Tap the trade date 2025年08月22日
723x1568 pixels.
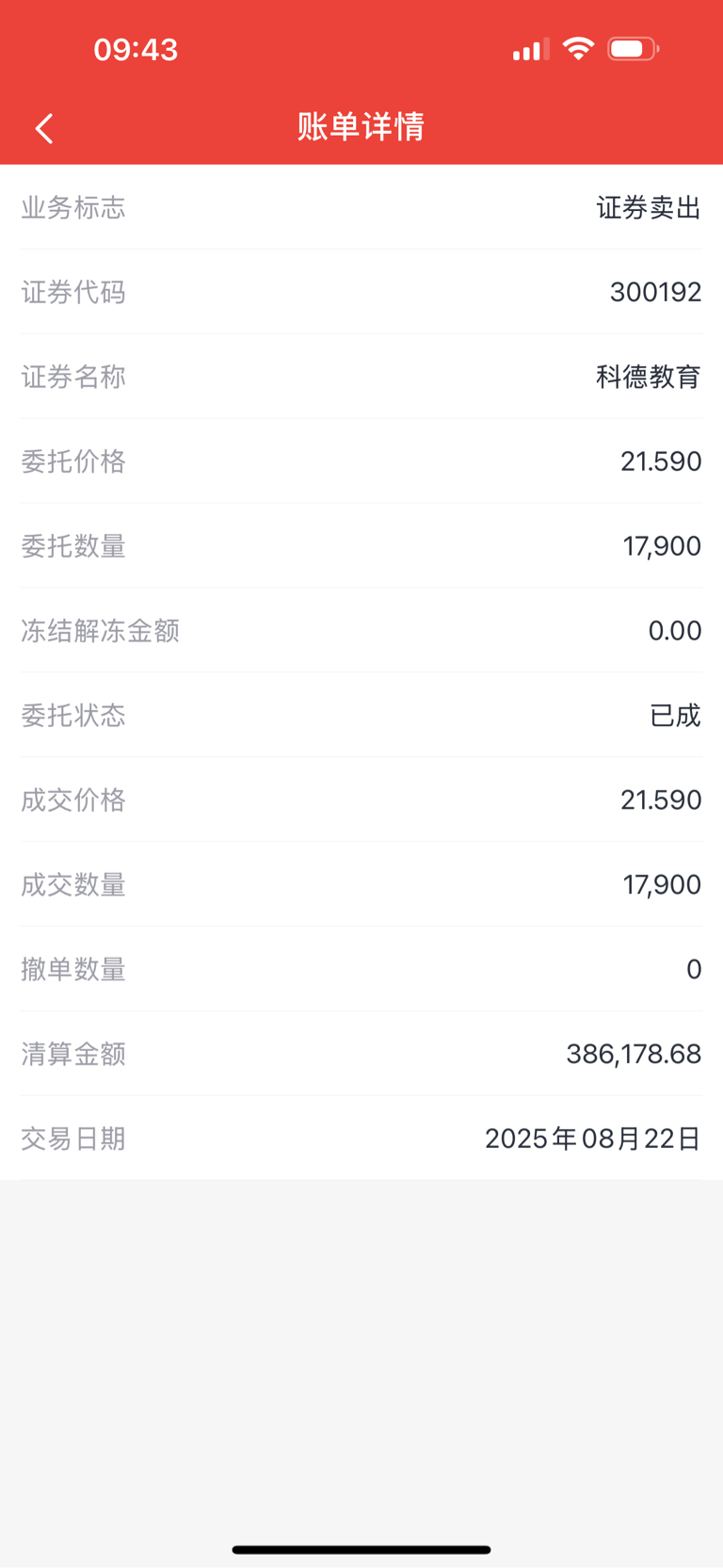click(593, 1139)
